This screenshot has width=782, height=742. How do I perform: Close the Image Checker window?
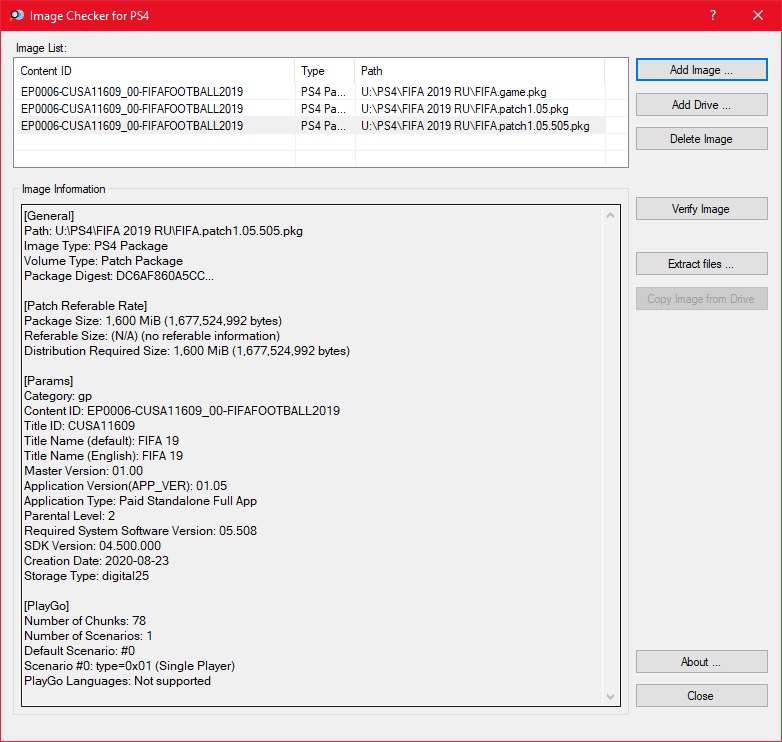pos(758,15)
